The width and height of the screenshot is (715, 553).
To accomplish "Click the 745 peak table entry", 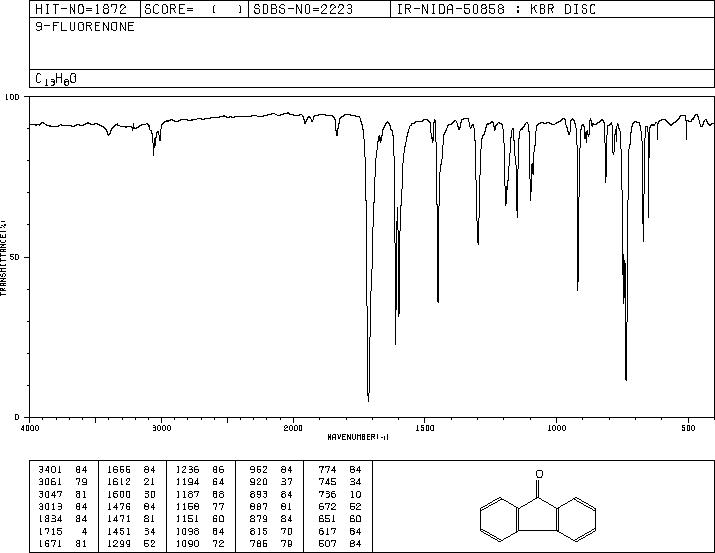I will click(340, 482).
